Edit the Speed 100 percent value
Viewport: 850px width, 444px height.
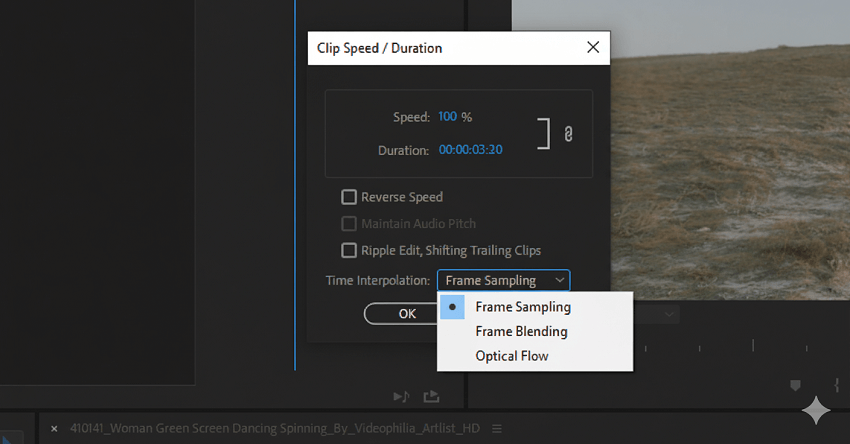[x=447, y=117]
